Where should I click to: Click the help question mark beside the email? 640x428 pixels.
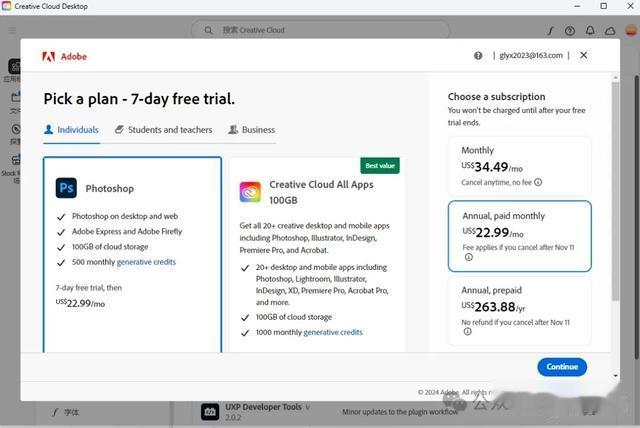tap(478, 55)
